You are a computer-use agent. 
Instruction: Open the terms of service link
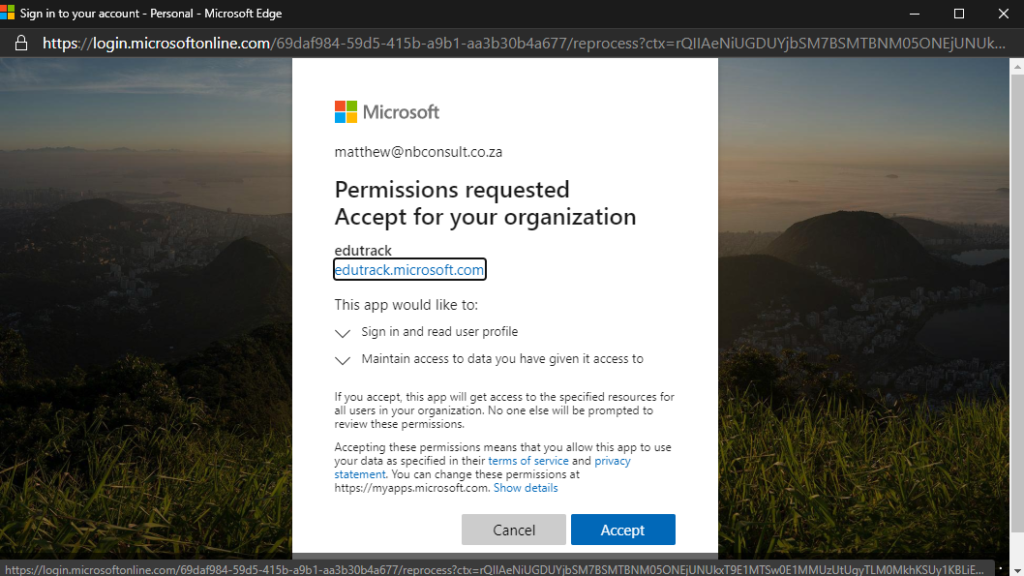click(528, 460)
